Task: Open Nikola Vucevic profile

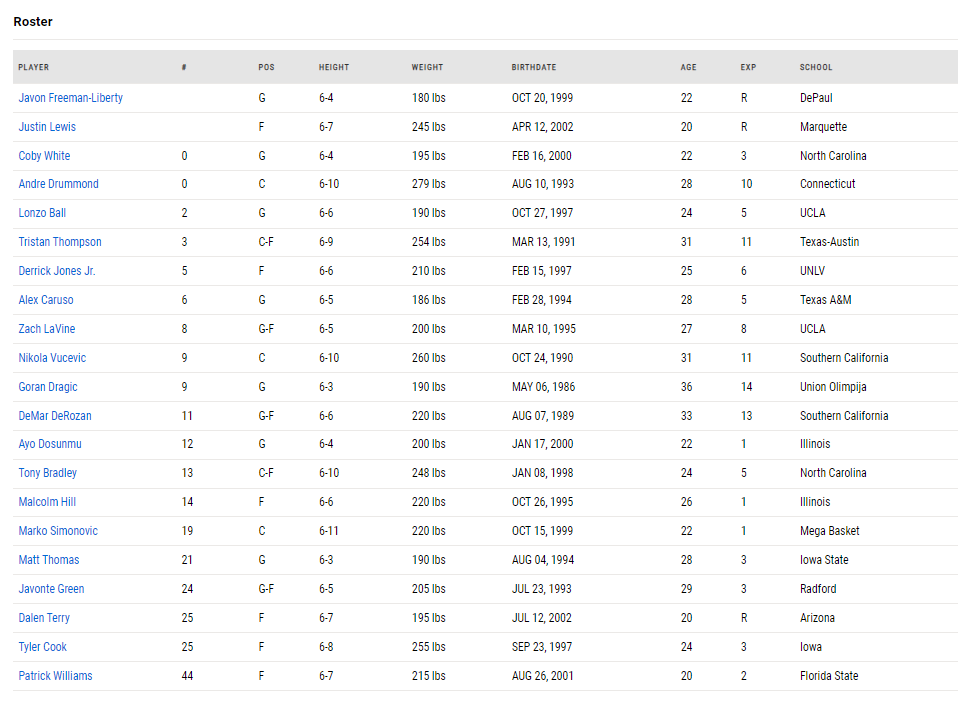Action: tap(52, 357)
